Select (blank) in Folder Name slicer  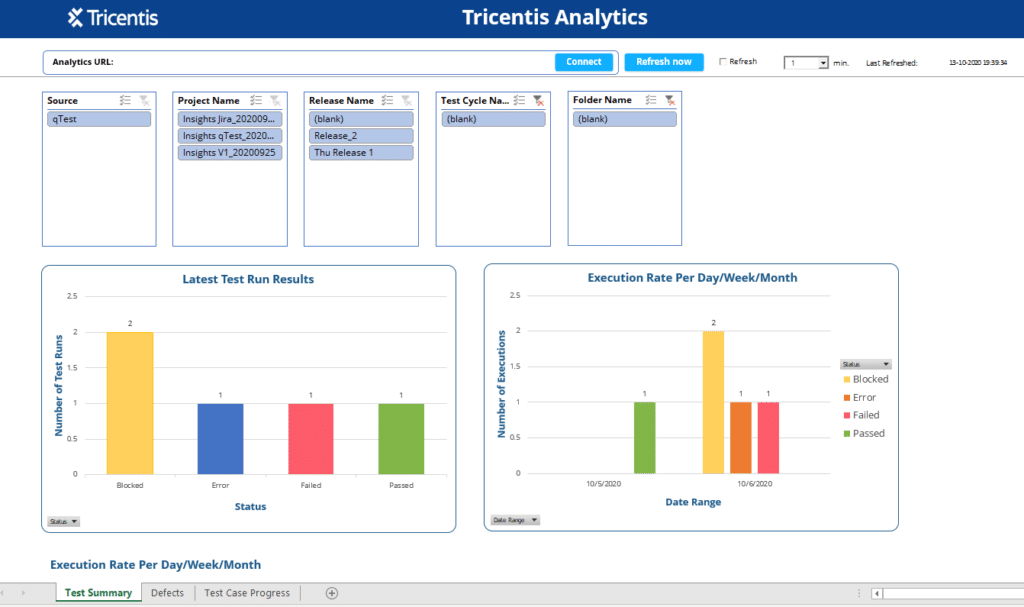pyautogui.click(x=625, y=119)
